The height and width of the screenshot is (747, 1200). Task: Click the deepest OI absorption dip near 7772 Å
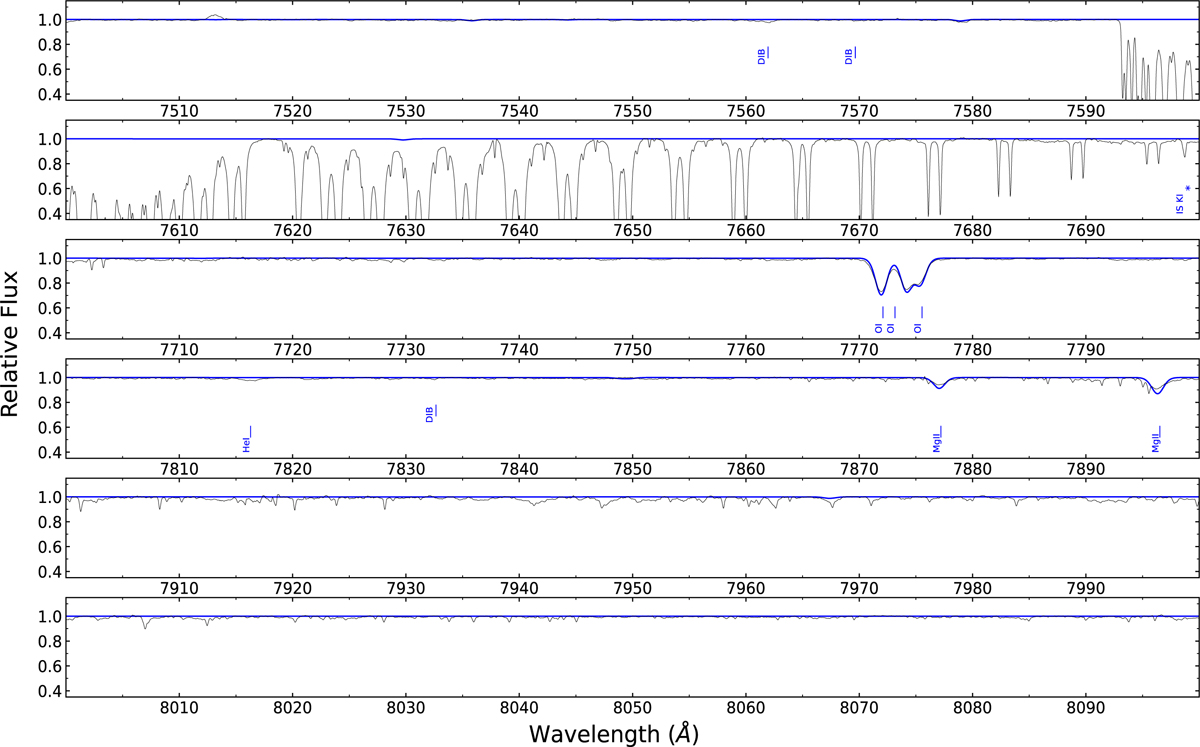[880, 293]
